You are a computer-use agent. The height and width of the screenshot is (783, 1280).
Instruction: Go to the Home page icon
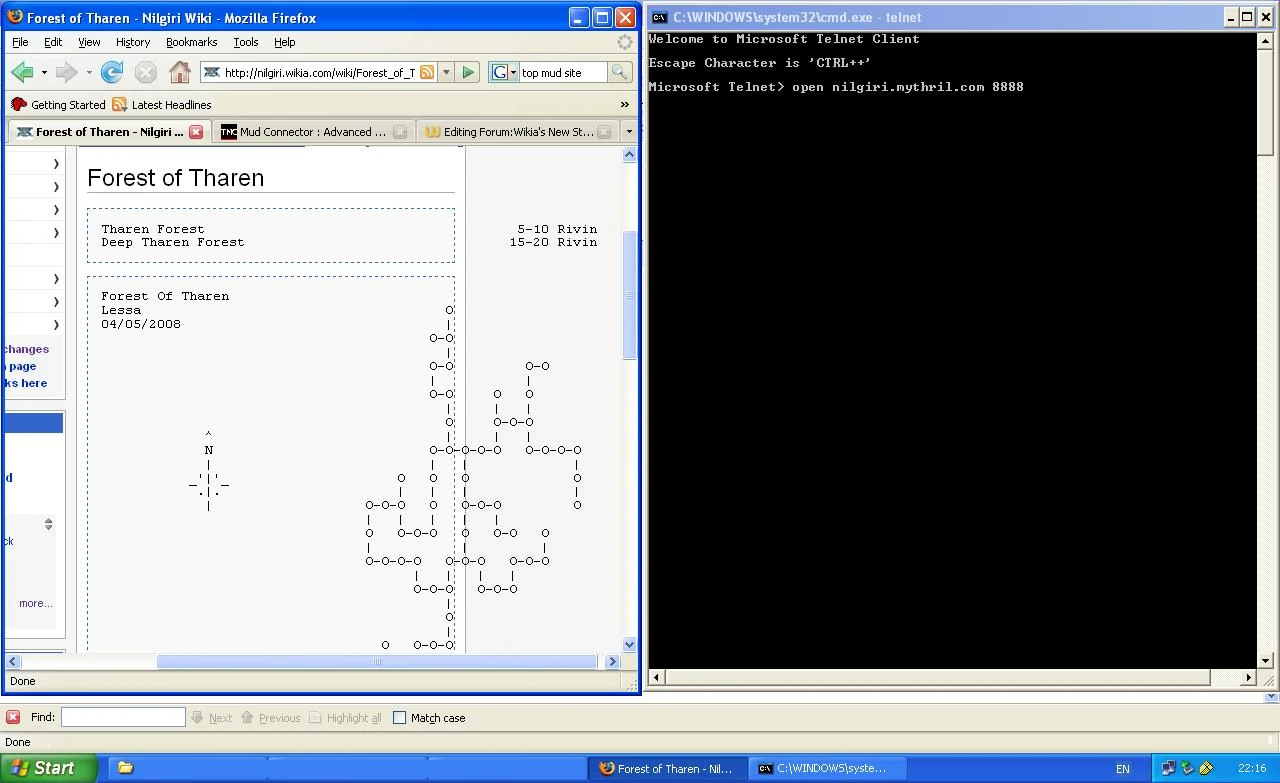(180, 72)
